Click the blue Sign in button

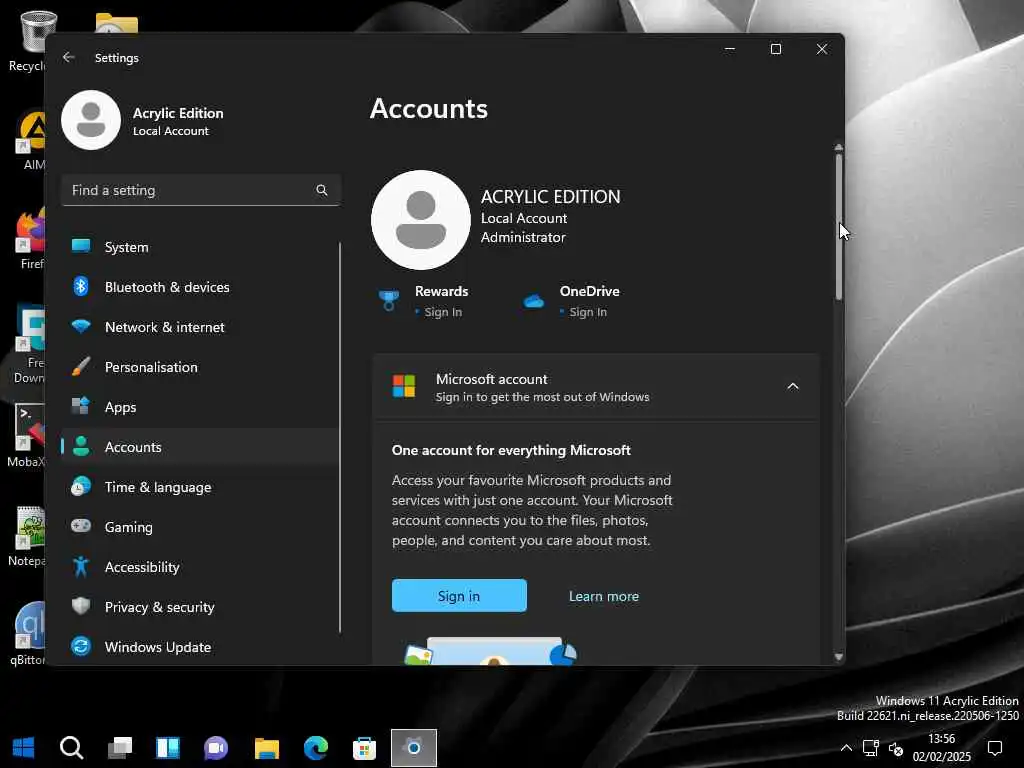point(459,596)
